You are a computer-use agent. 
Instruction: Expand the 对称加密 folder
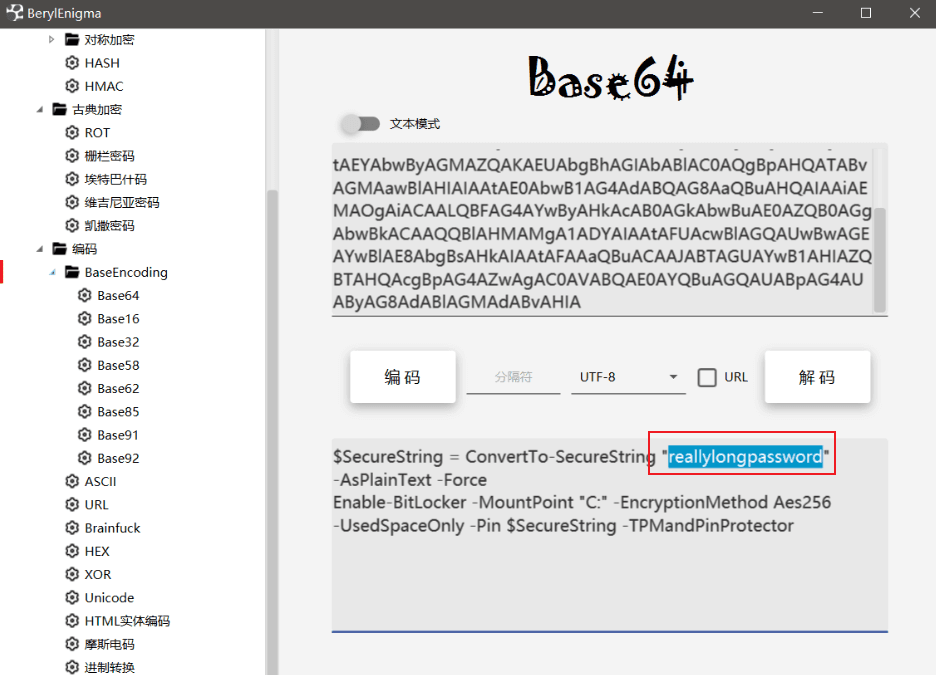coord(52,40)
